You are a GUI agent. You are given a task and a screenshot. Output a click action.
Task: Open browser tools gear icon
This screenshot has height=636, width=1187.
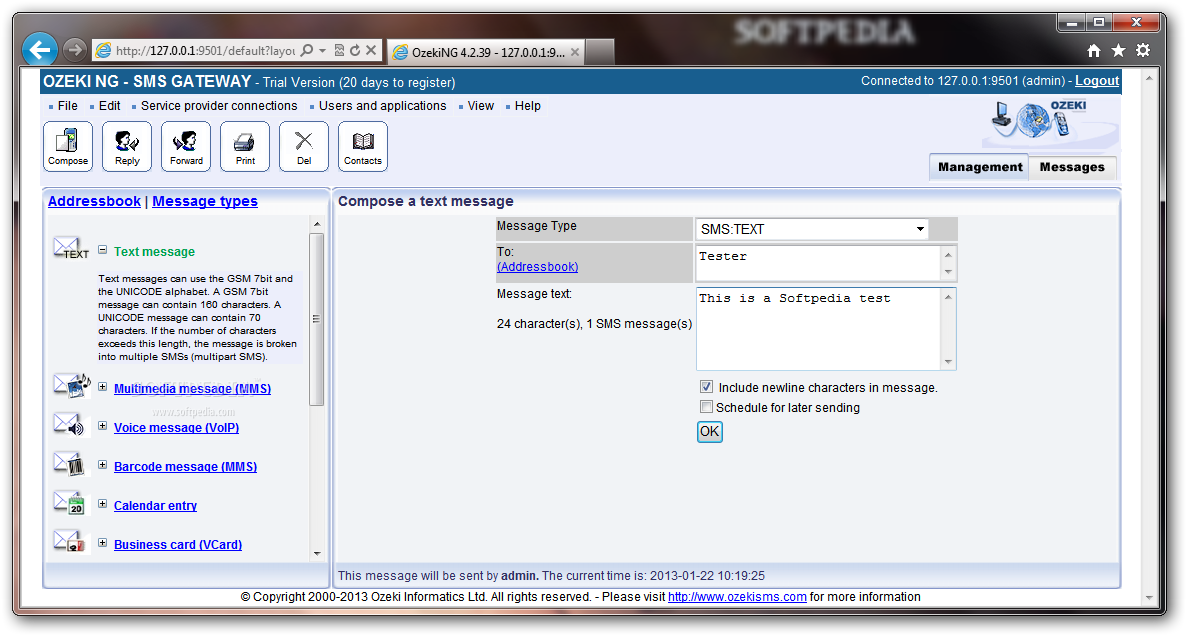[x=1143, y=51]
